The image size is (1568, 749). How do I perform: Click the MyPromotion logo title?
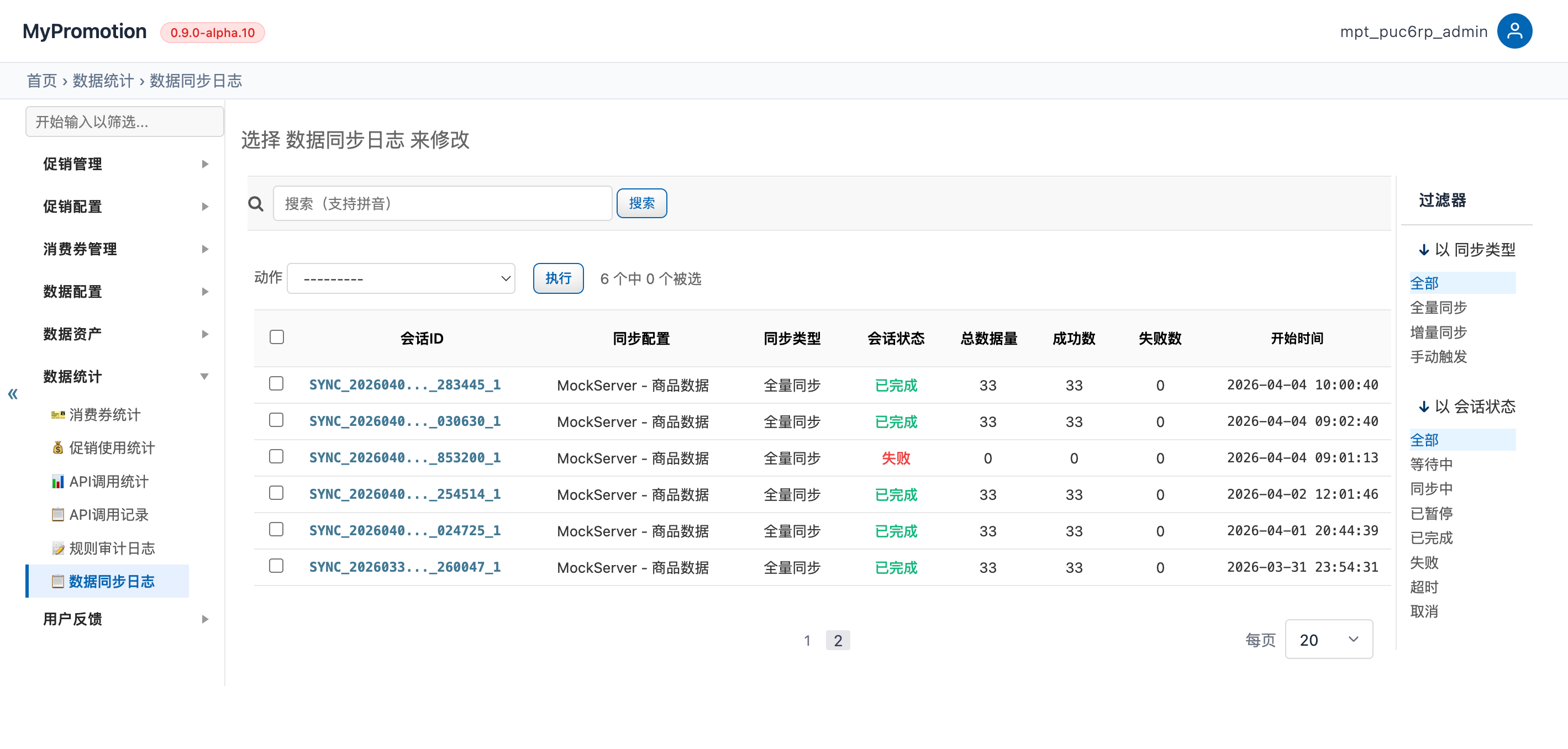(x=85, y=31)
